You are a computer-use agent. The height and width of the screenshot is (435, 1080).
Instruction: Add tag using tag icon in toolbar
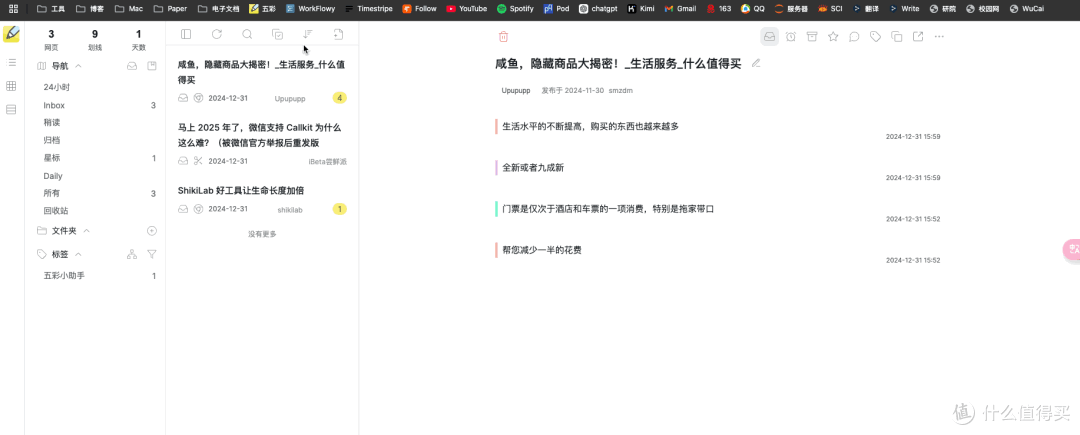click(875, 36)
